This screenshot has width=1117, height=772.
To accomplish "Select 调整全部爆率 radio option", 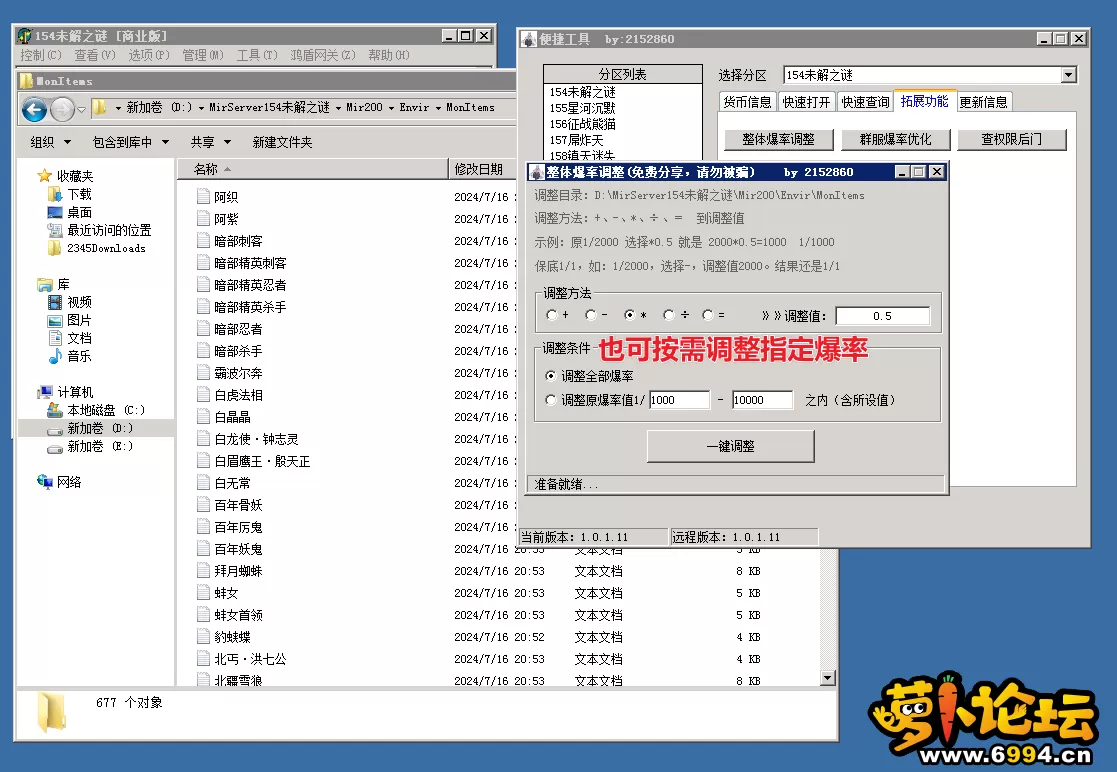I will [x=551, y=375].
